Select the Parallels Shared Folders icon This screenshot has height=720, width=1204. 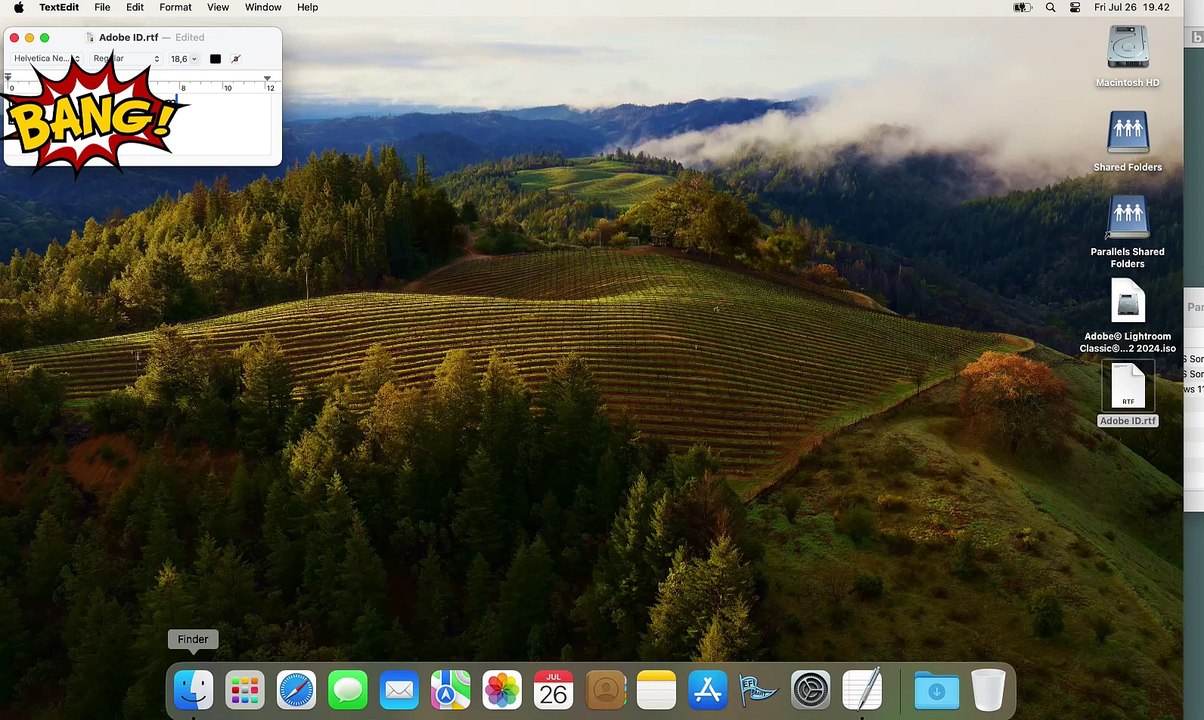1127,232
